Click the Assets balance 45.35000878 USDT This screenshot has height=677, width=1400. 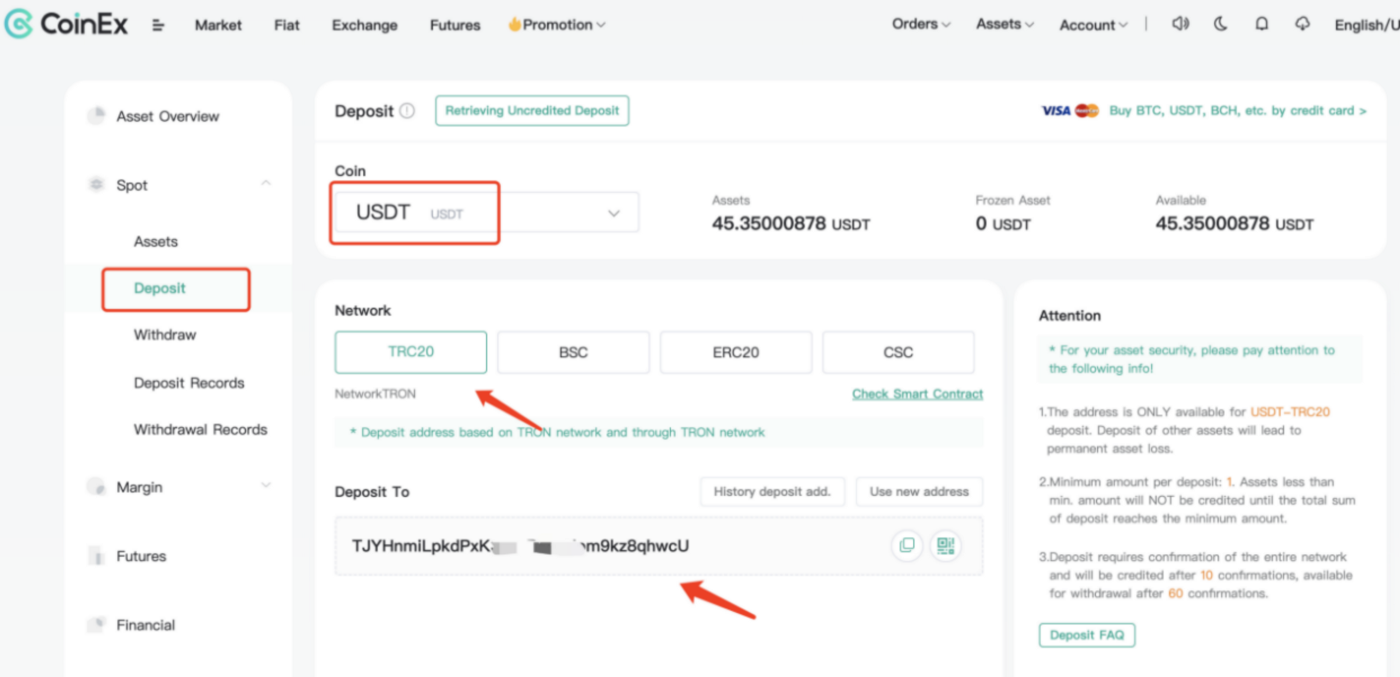pyautogui.click(x=791, y=224)
